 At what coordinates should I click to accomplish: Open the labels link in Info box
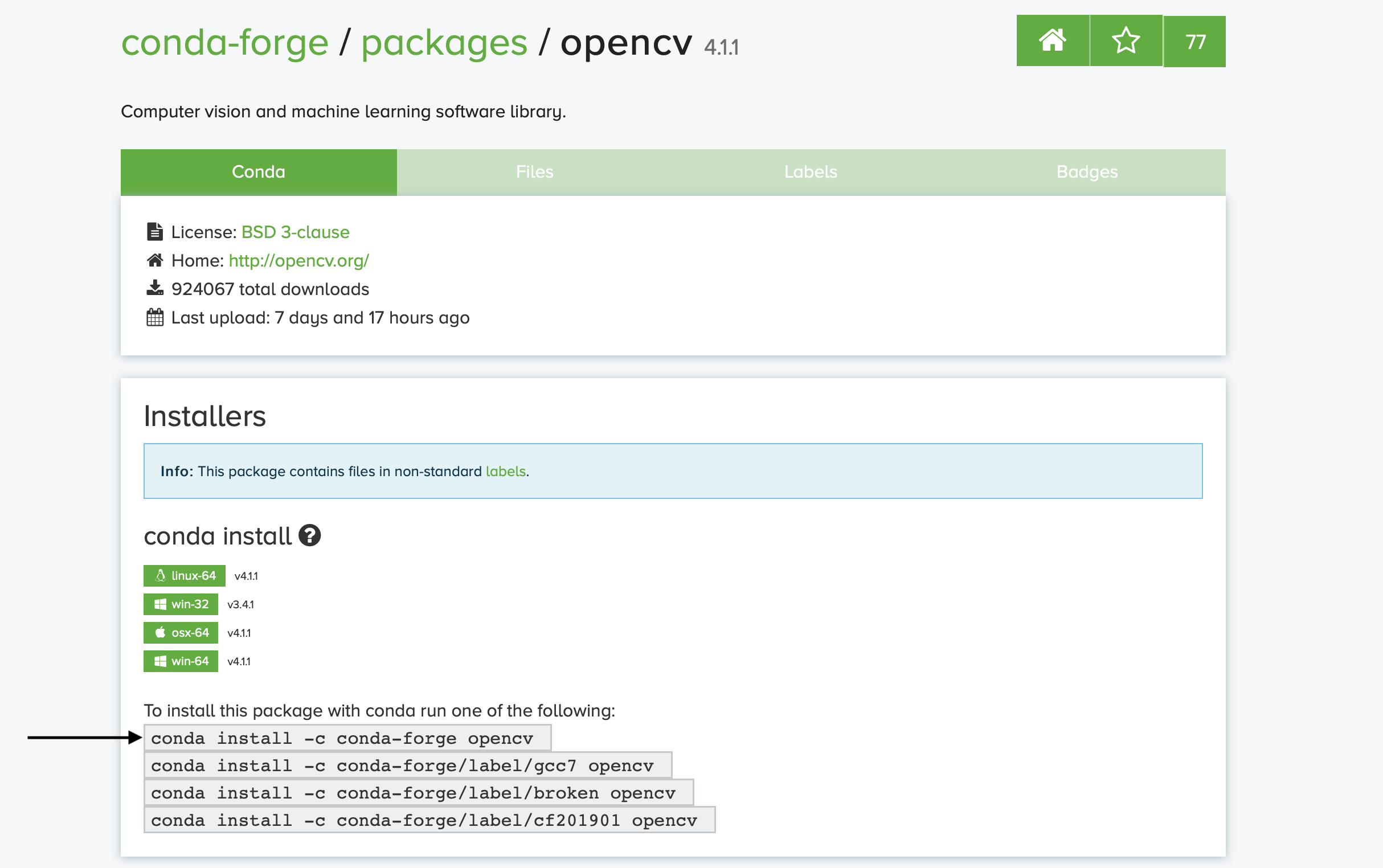[x=505, y=472]
